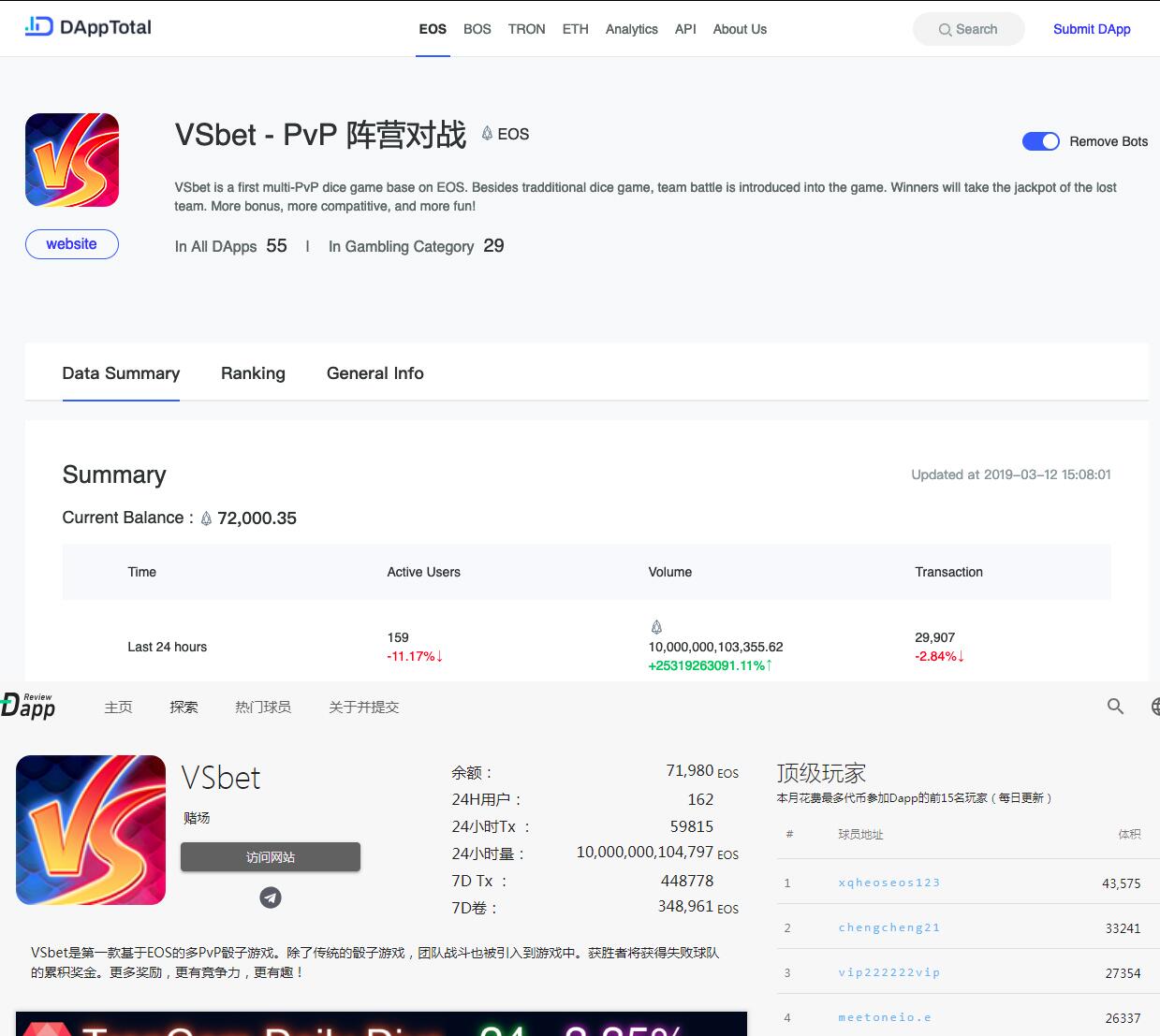Click the +25319263091.11% volume change

click(x=711, y=665)
